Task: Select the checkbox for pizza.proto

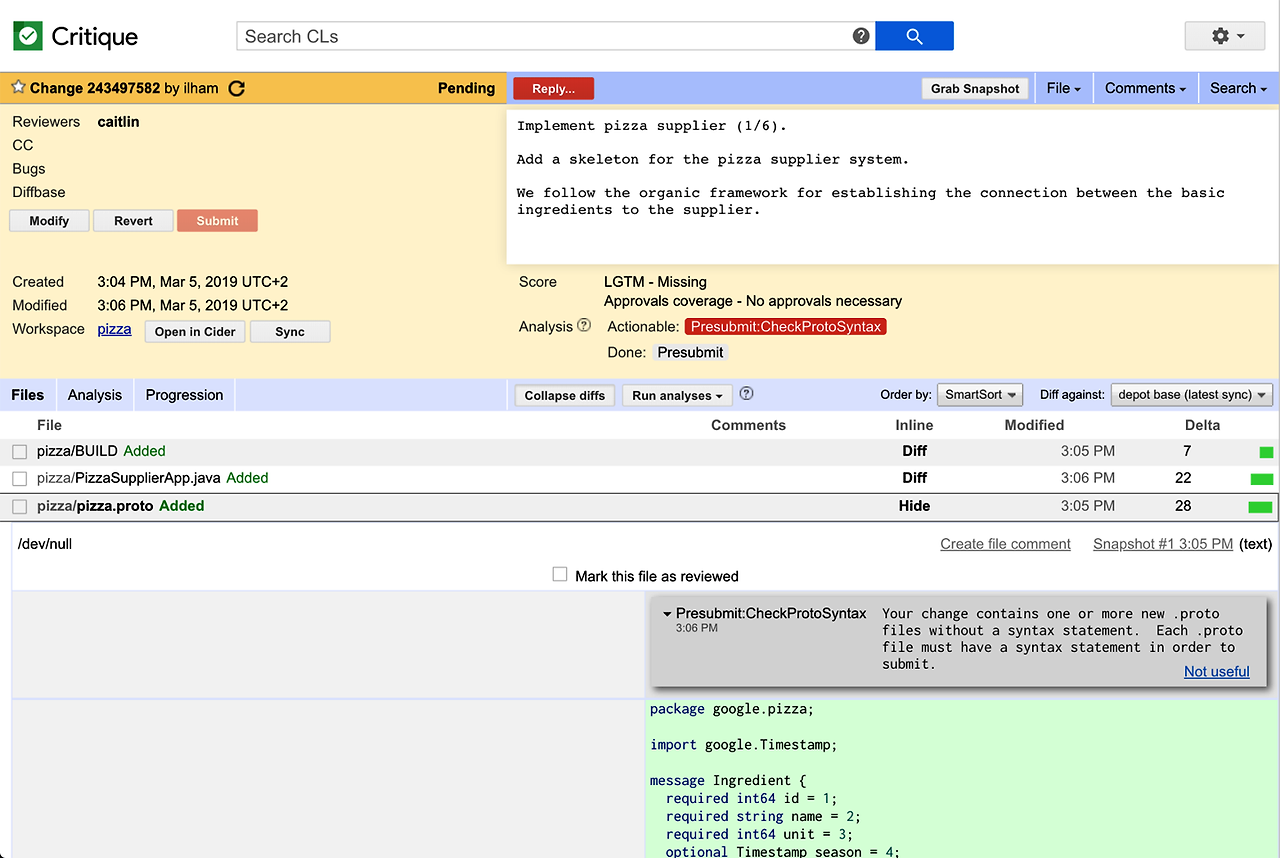Action: [x=19, y=506]
